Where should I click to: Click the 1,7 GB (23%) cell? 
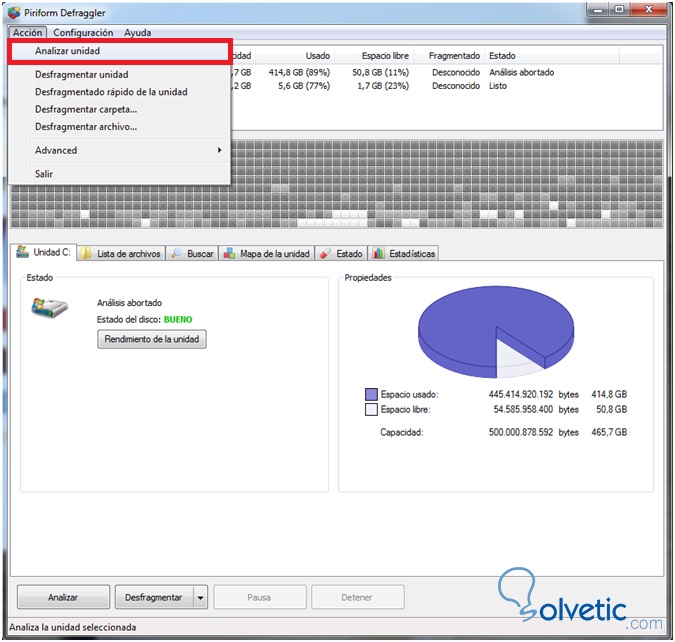click(383, 86)
